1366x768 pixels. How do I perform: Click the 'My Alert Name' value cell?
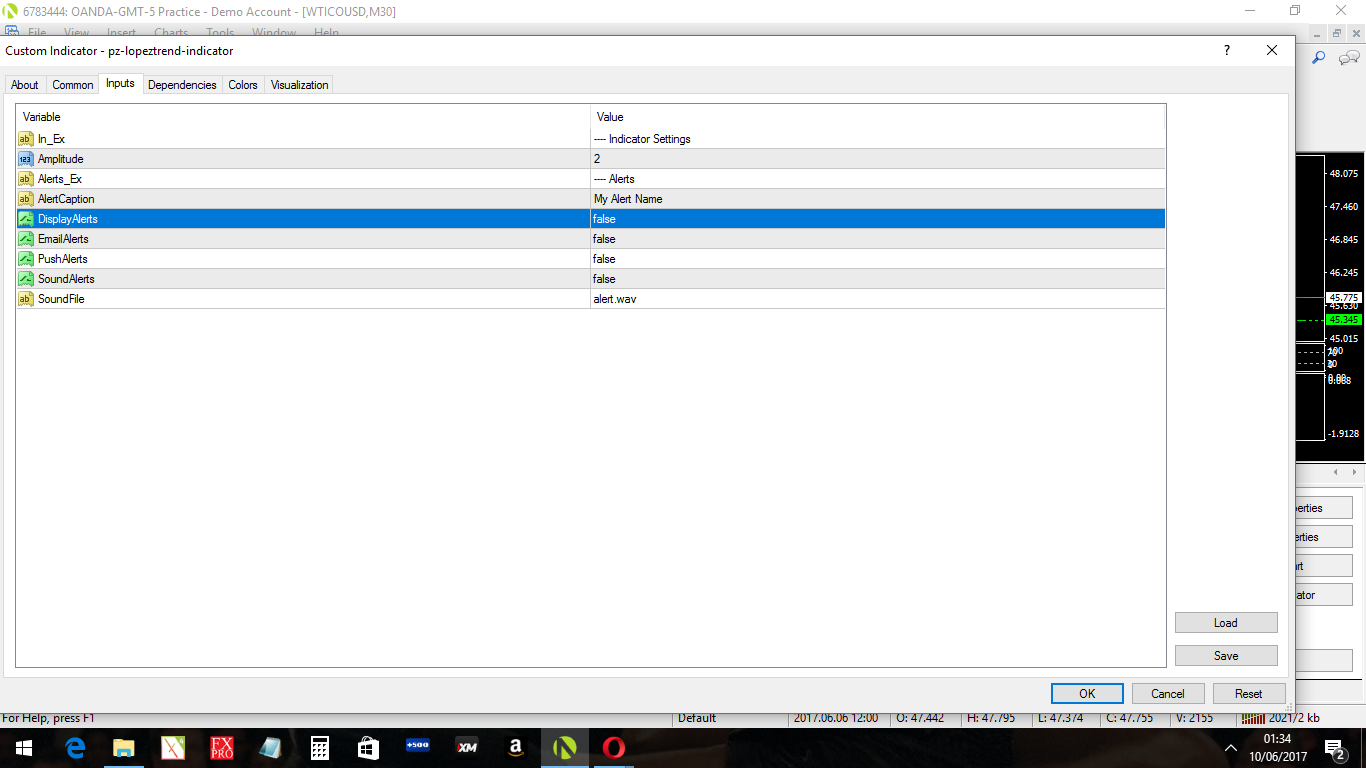878,199
